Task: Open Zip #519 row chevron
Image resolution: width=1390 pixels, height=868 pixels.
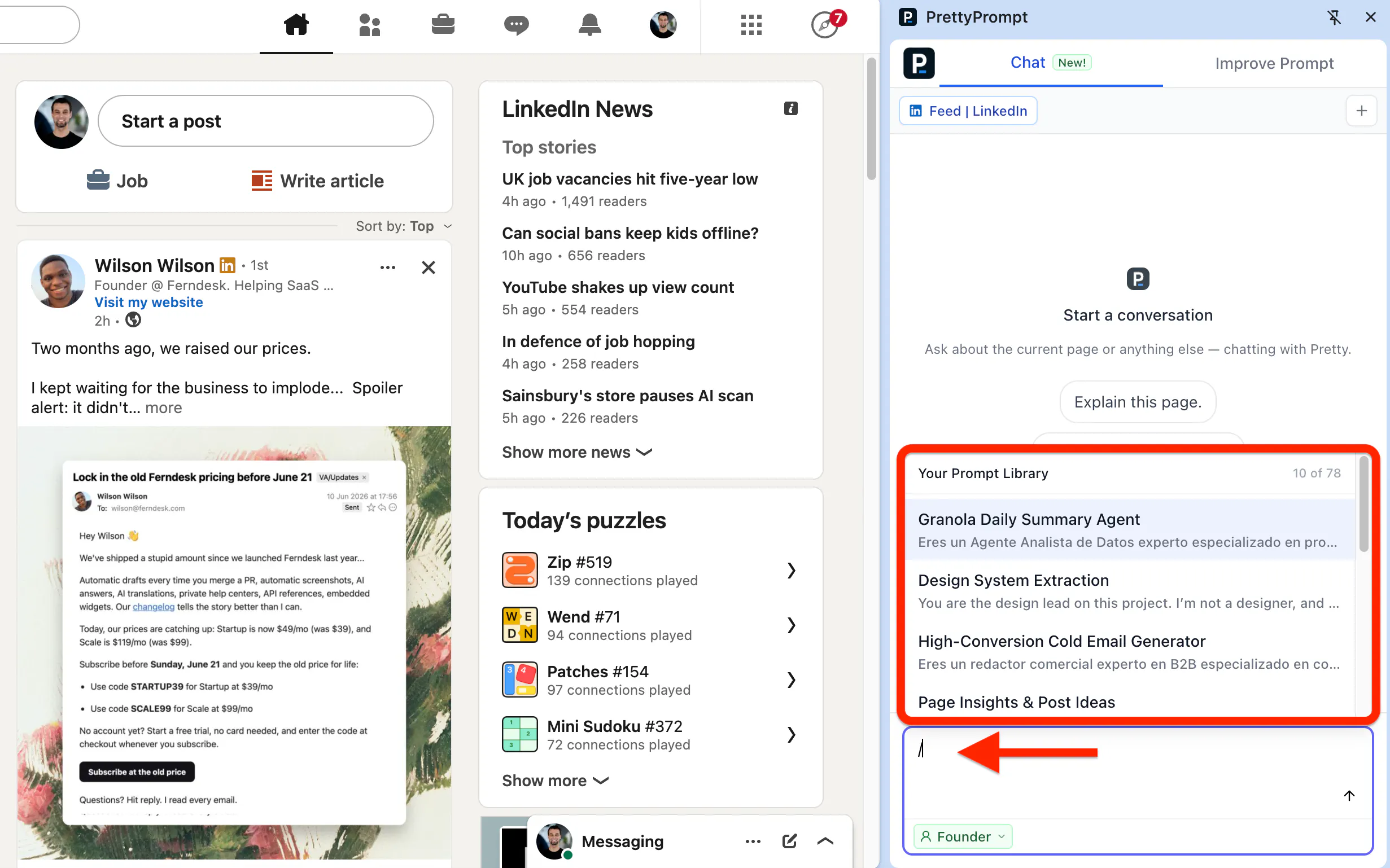Action: coord(791,570)
